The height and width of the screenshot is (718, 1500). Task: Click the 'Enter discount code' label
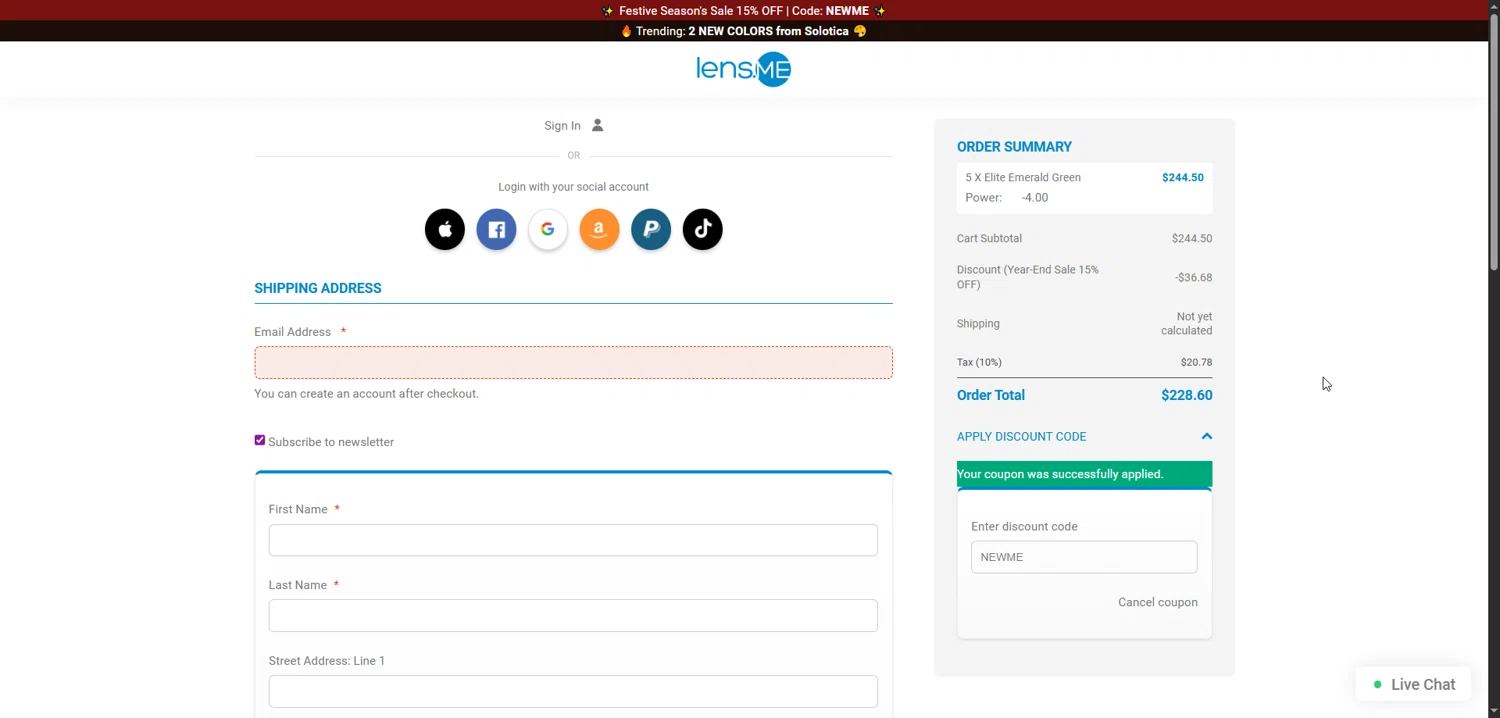pos(1024,526)
